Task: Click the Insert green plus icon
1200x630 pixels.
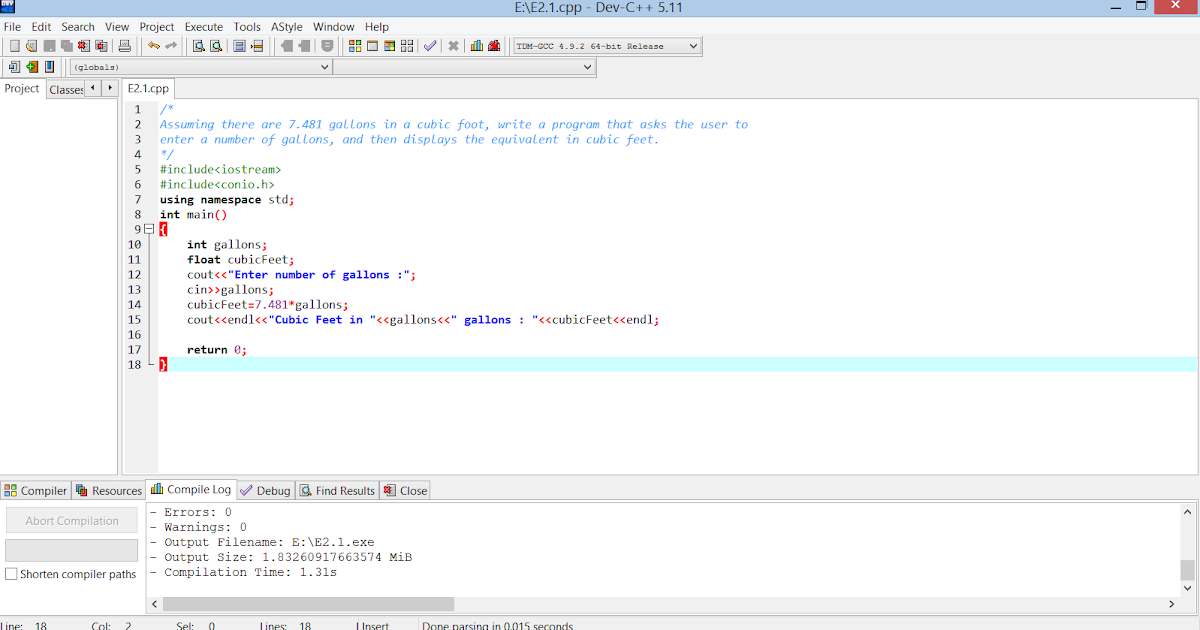Action: [x=32, y=67]
